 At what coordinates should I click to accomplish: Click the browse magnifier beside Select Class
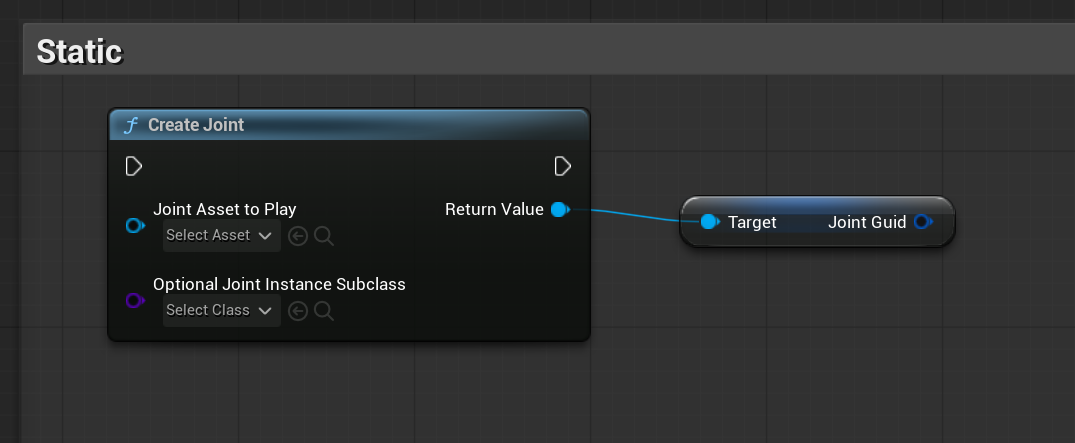tap(324, 311)
